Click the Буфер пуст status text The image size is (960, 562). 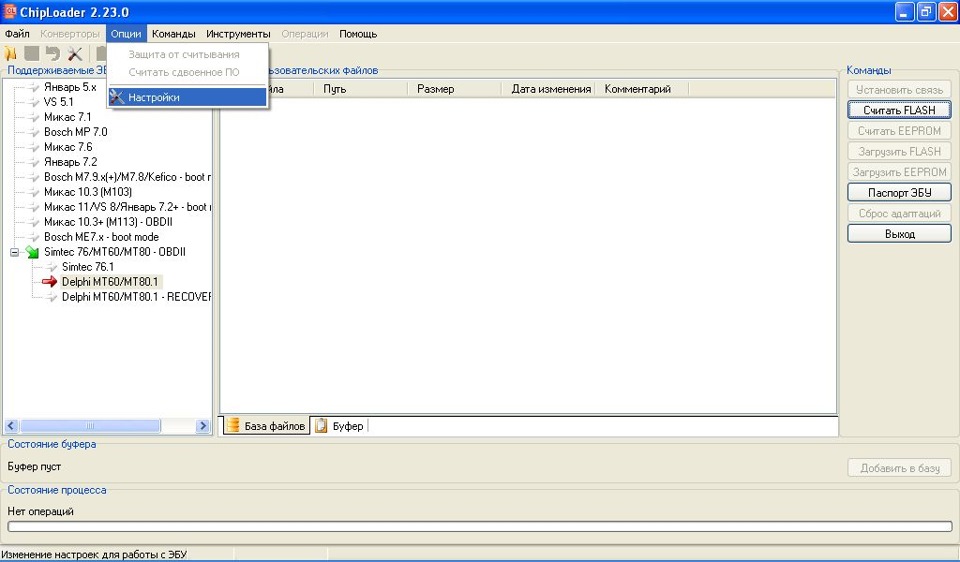[x=34, y=466]
